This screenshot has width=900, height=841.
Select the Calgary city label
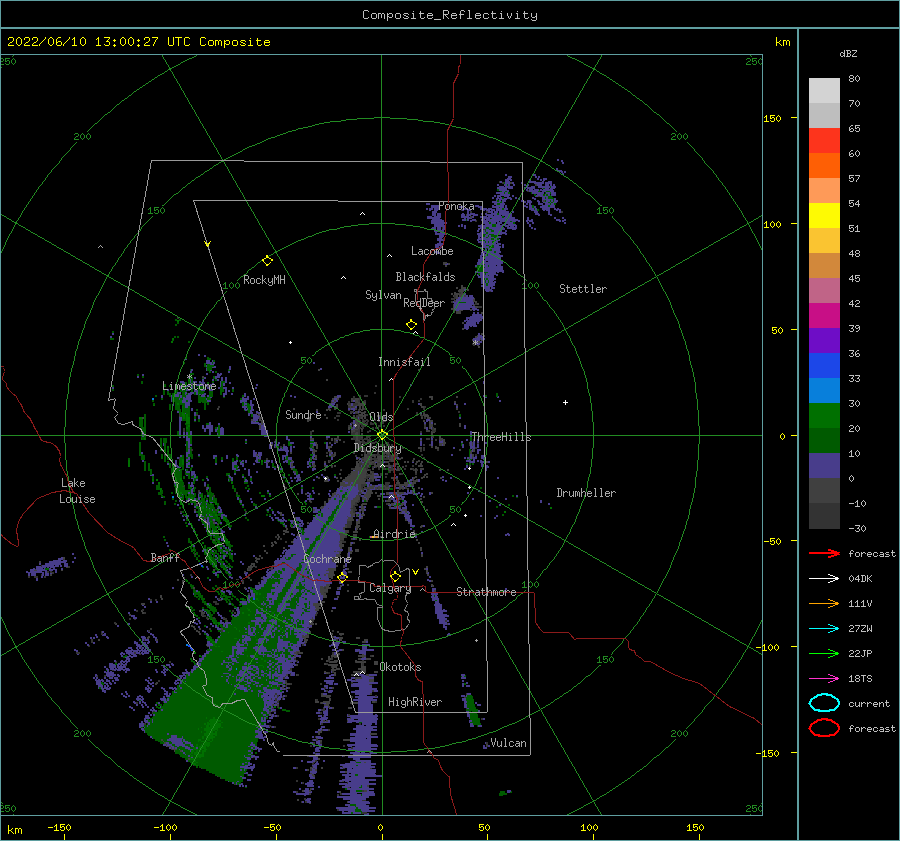tap(390, 588)
